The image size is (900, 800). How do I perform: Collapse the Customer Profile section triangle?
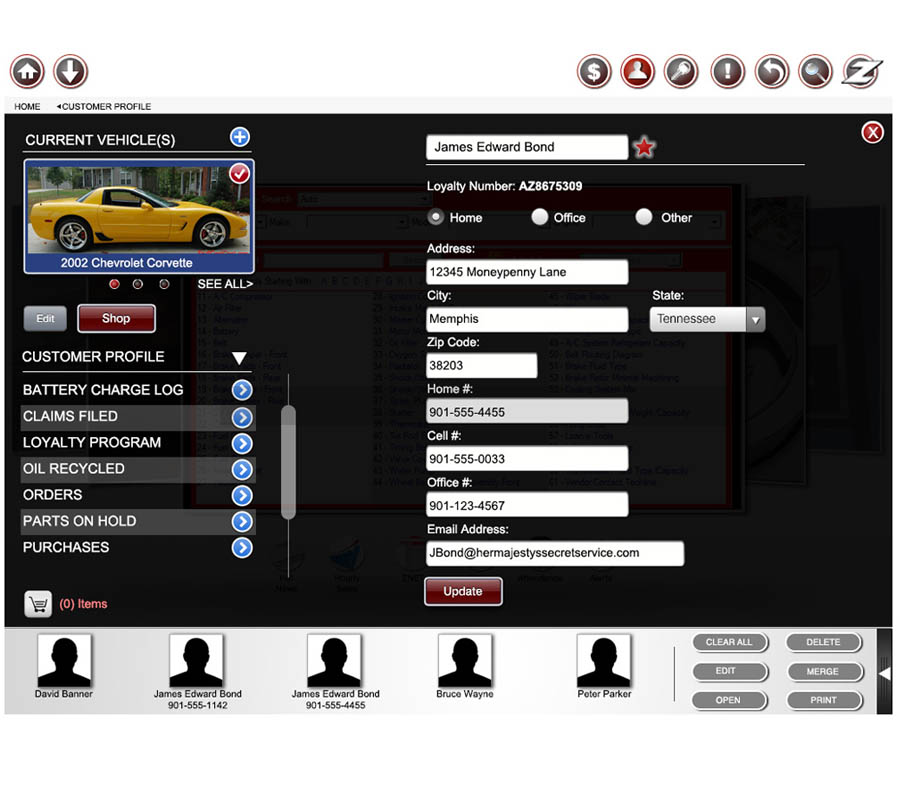tap(239, 358)
